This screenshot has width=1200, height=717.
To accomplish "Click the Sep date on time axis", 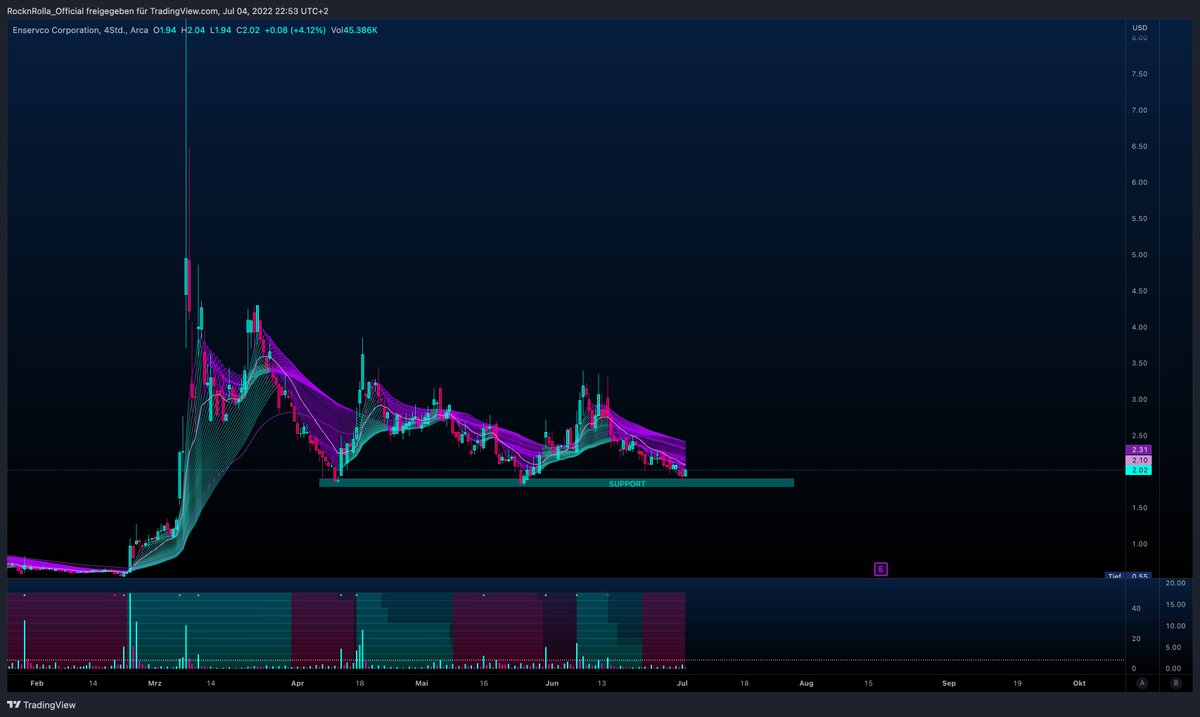I will [949, 682].
